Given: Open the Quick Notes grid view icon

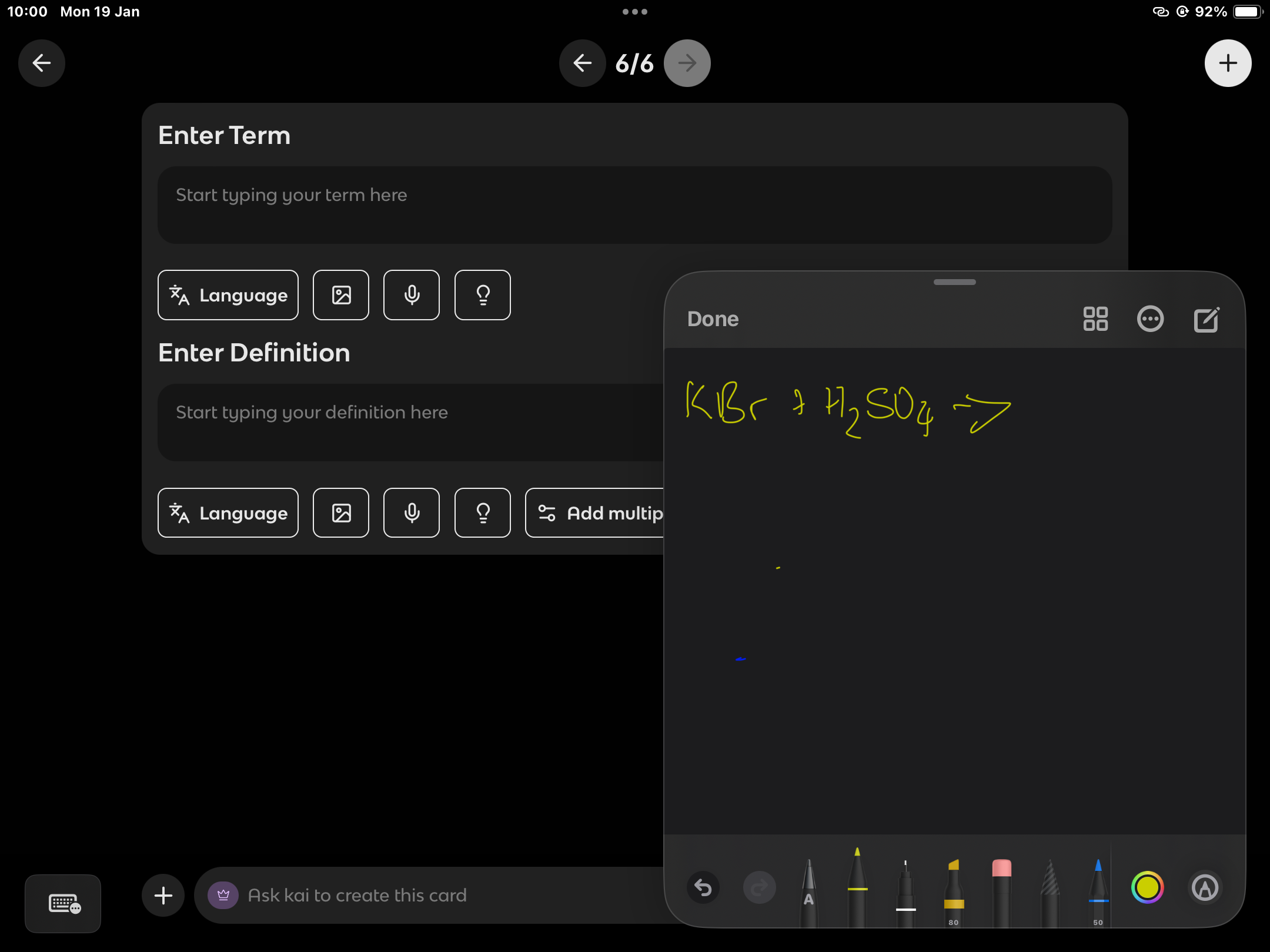Looking at the screenshot, I should (1095, 319).
